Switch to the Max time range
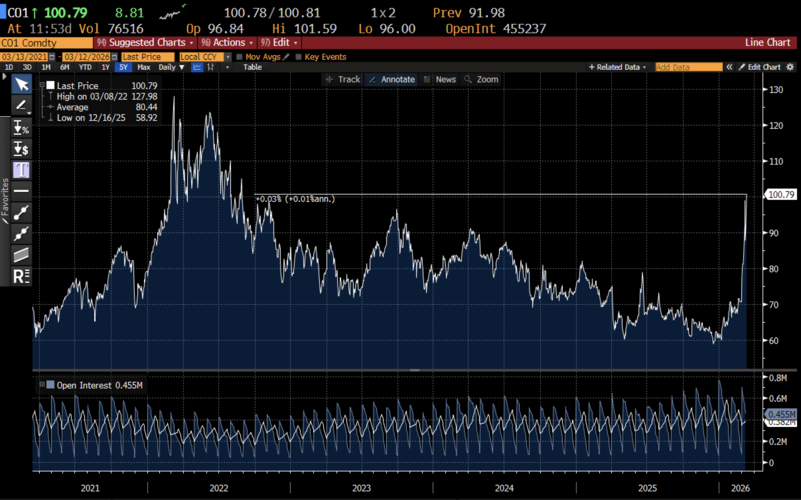Image resolution: width=801 pixels, height=500 pixels. pos(144,67)
